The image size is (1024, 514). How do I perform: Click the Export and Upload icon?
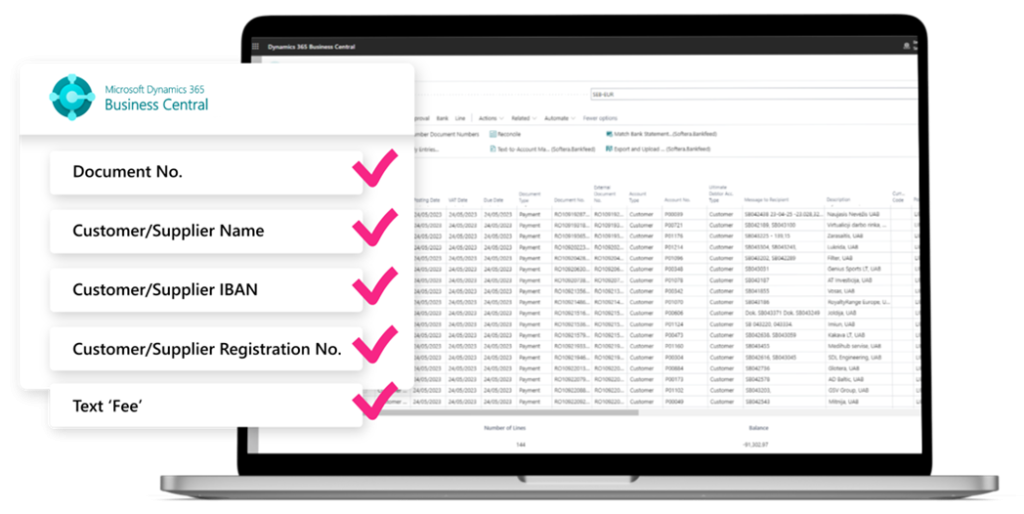609,149
